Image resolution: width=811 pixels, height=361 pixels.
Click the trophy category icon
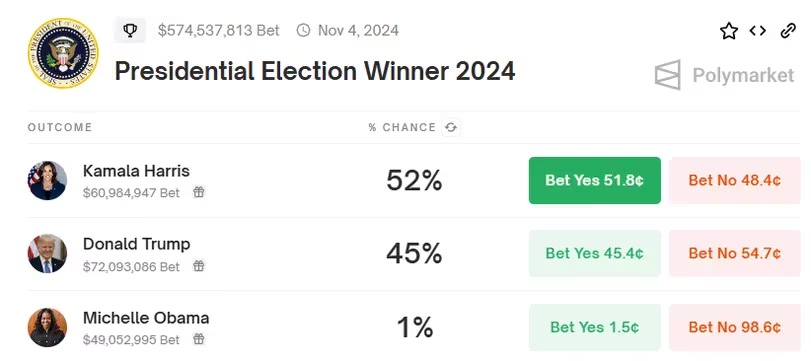(130, 31)
